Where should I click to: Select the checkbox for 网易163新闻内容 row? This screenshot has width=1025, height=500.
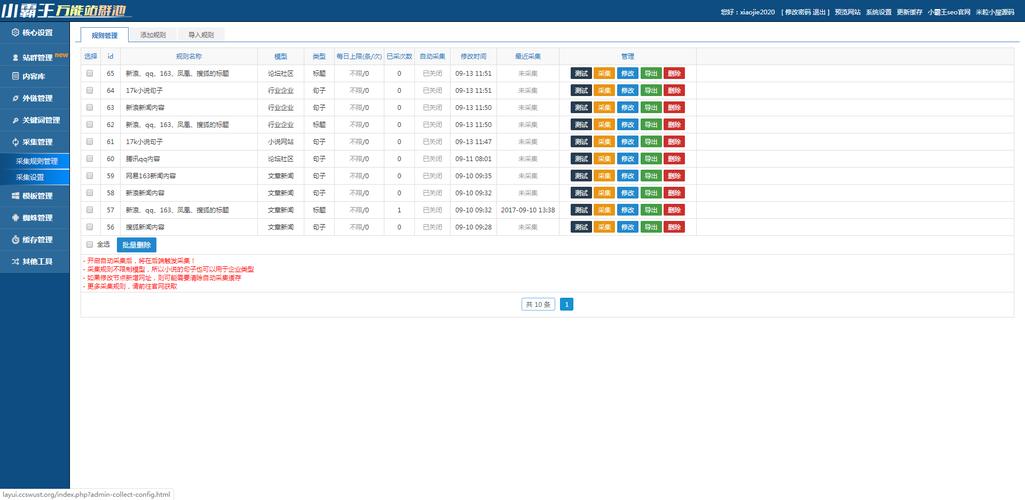[x=90, y=175]
